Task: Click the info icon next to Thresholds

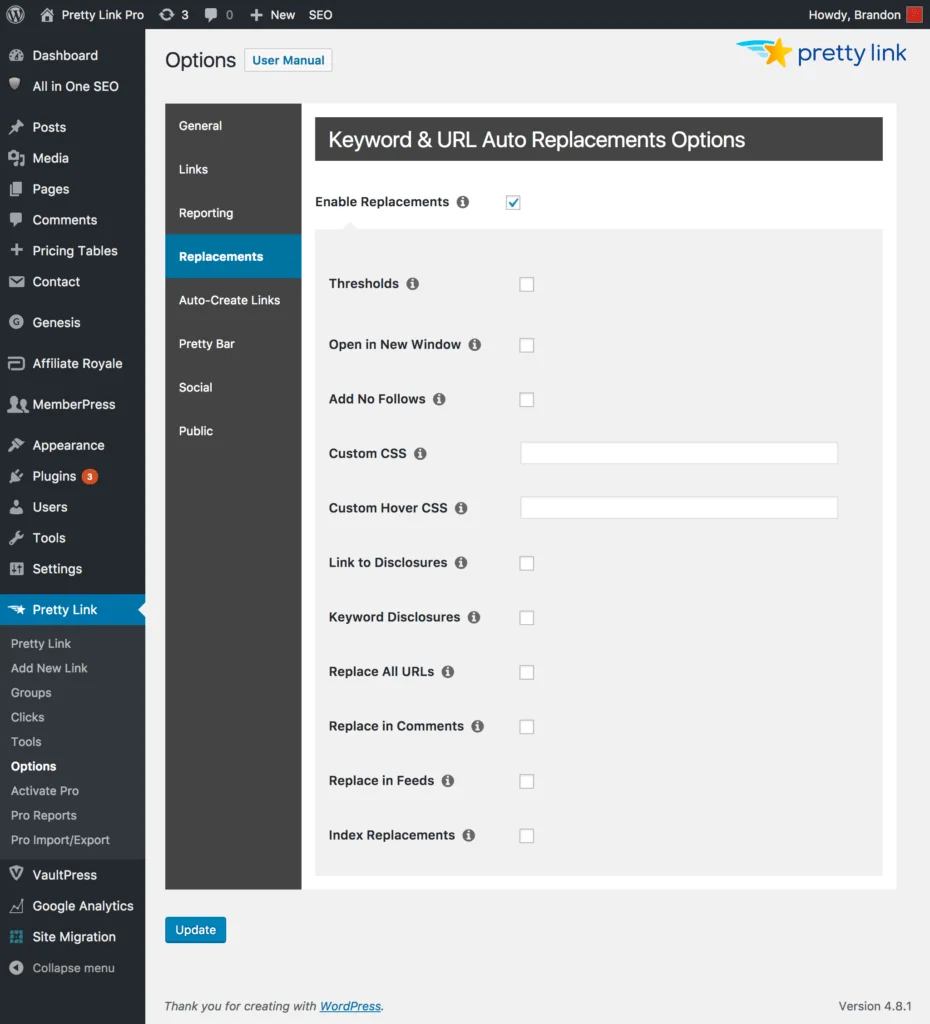Action: pos(413,283)
